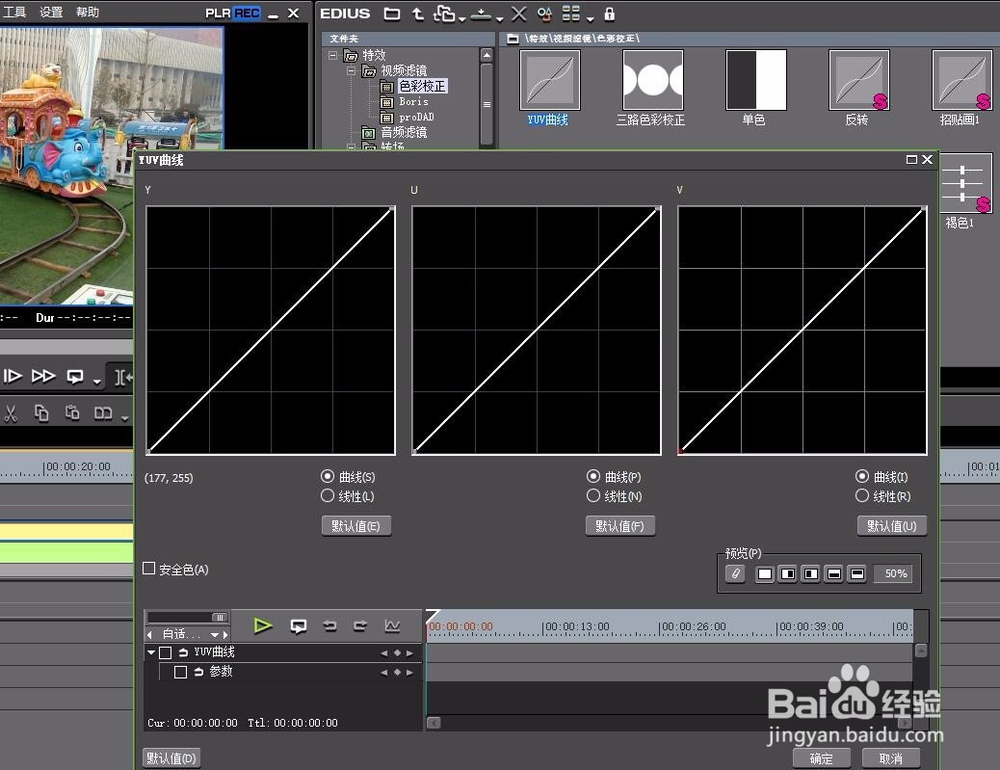The image size is (1000, 770).
Task: Reset the YUV曲线 row default arrow icon
Action: [183, 652]
